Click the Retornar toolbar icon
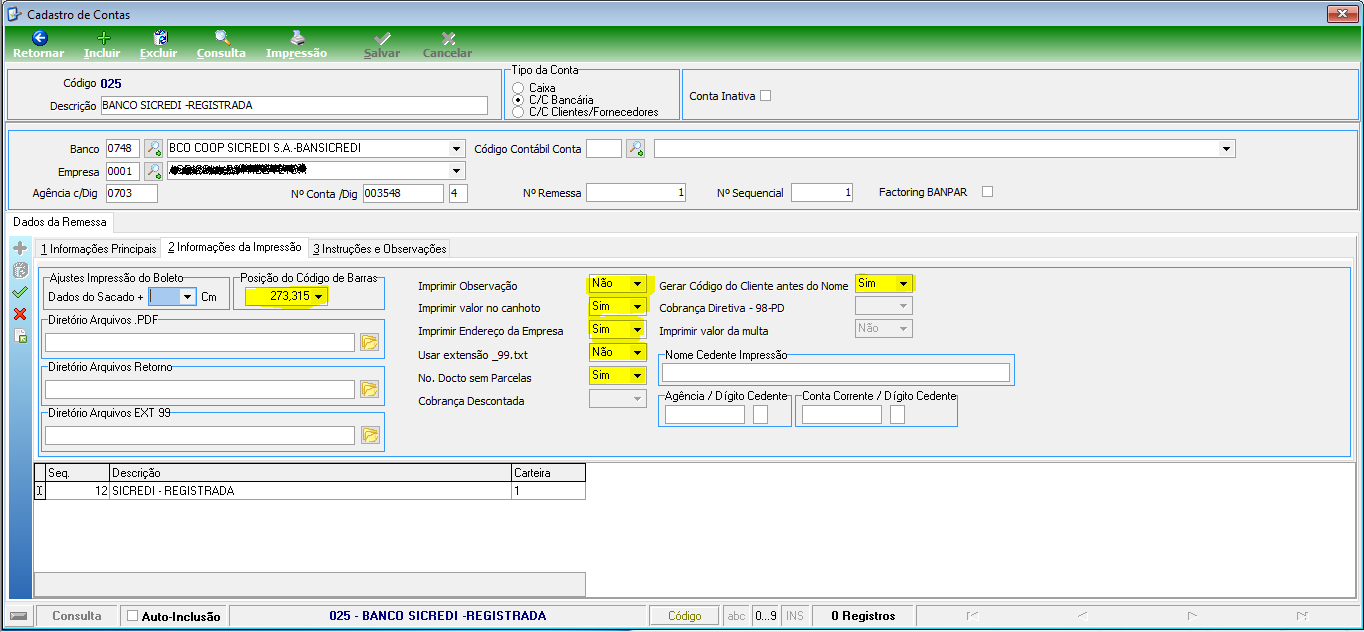Viewport: 1364px width, 632px height. [39, 38]
